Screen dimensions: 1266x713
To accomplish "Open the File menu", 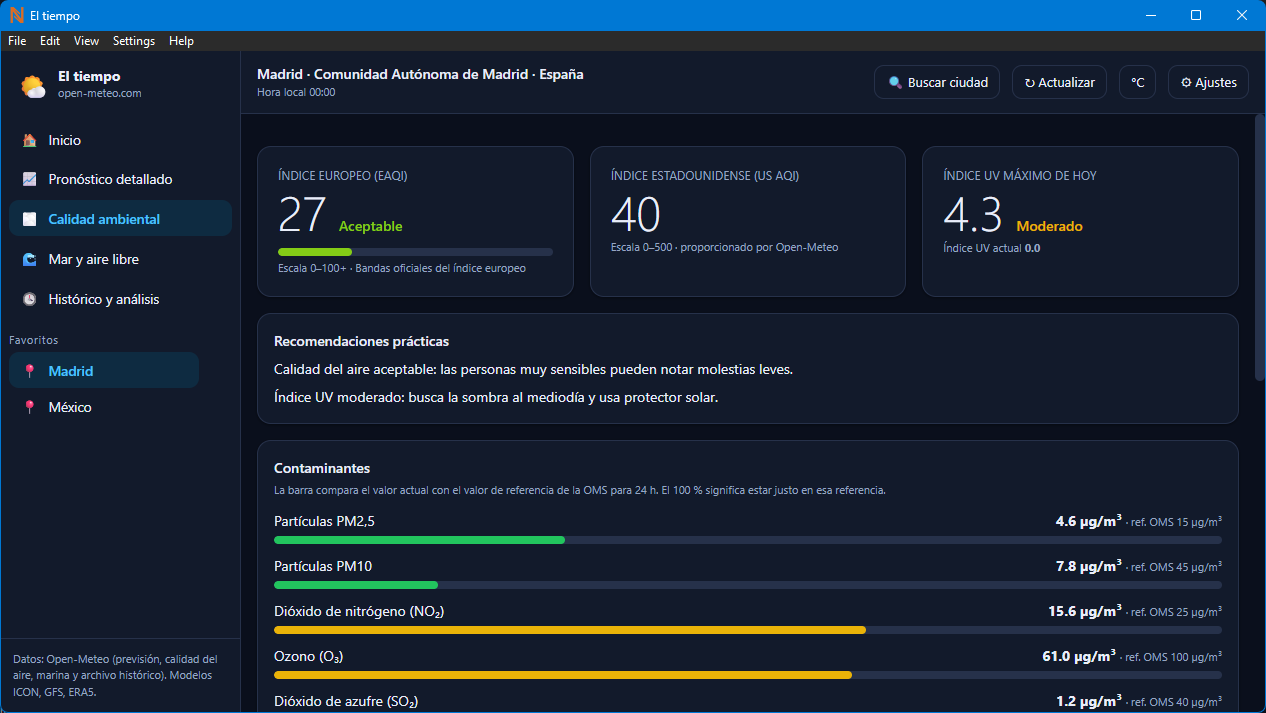I will pos(17,41).
